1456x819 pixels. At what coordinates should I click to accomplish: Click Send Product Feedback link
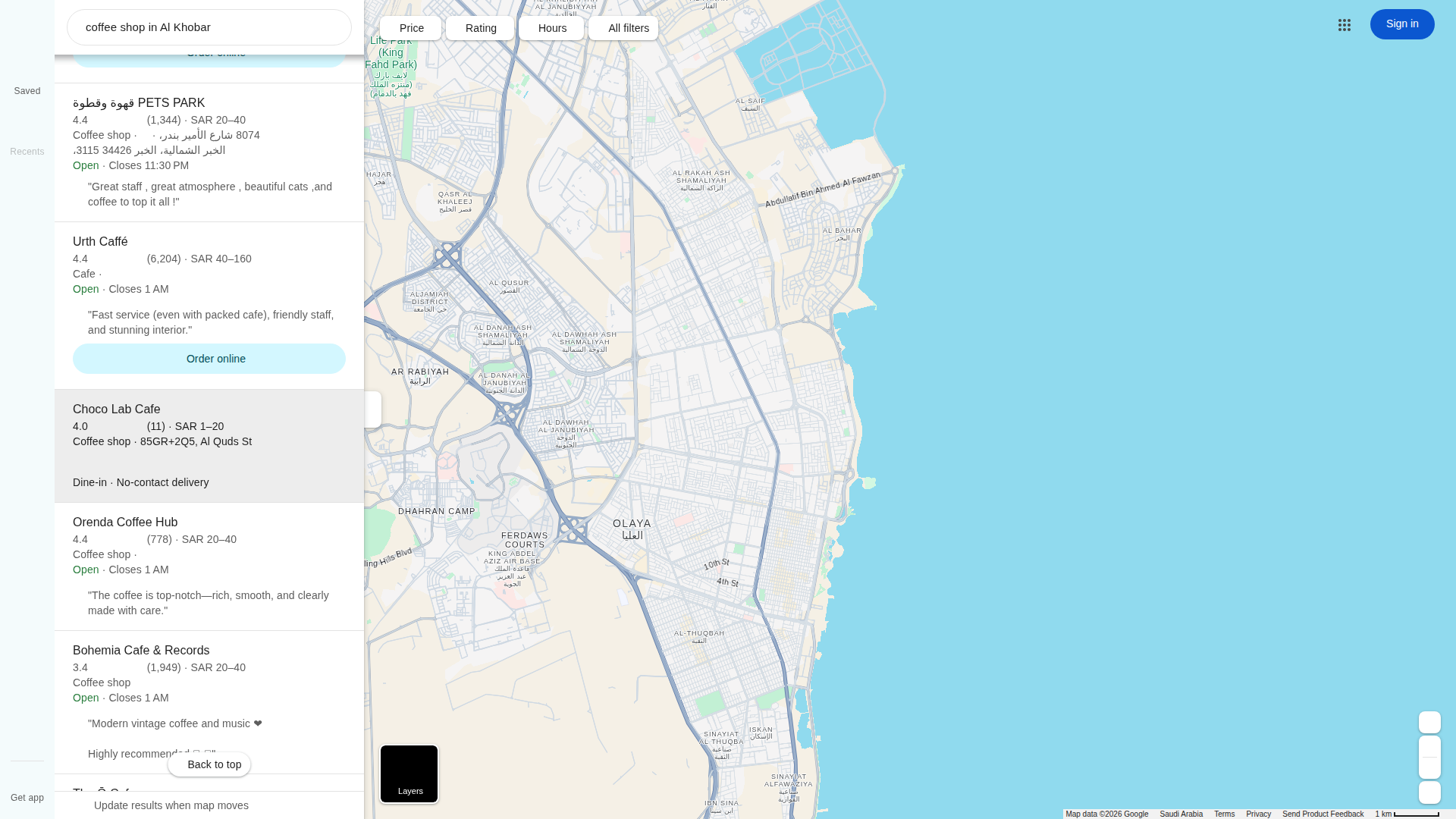pyautogui.click(x=1323, y=814)
